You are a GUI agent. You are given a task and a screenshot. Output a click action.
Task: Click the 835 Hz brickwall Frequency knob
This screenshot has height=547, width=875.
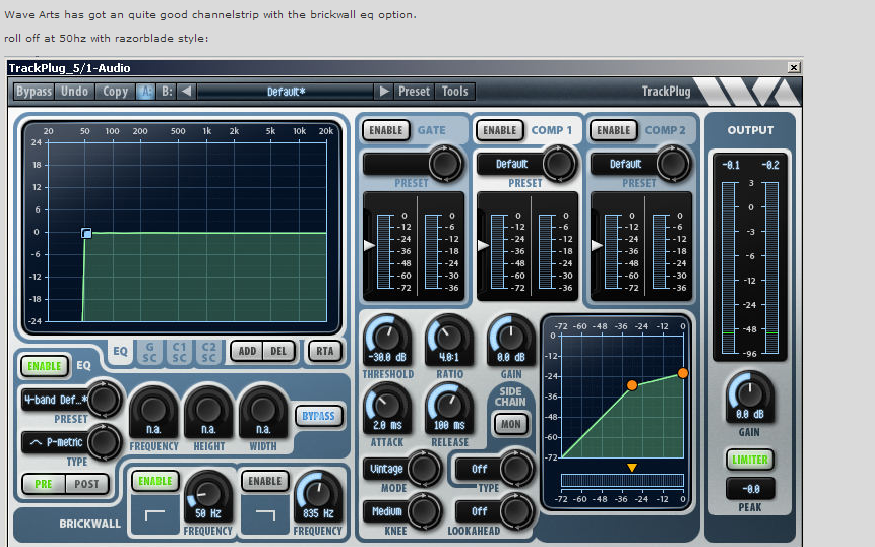[x=318, y=495]
